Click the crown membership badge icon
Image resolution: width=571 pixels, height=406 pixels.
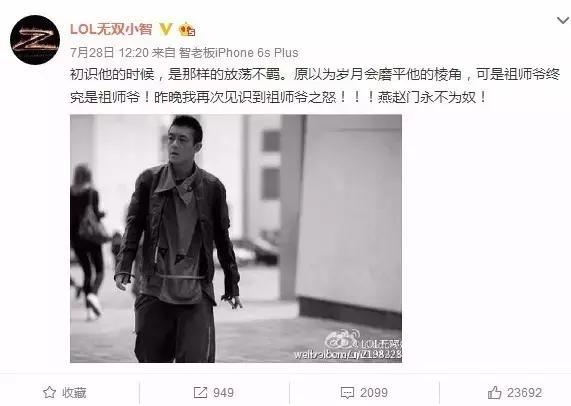coord(187,29)
